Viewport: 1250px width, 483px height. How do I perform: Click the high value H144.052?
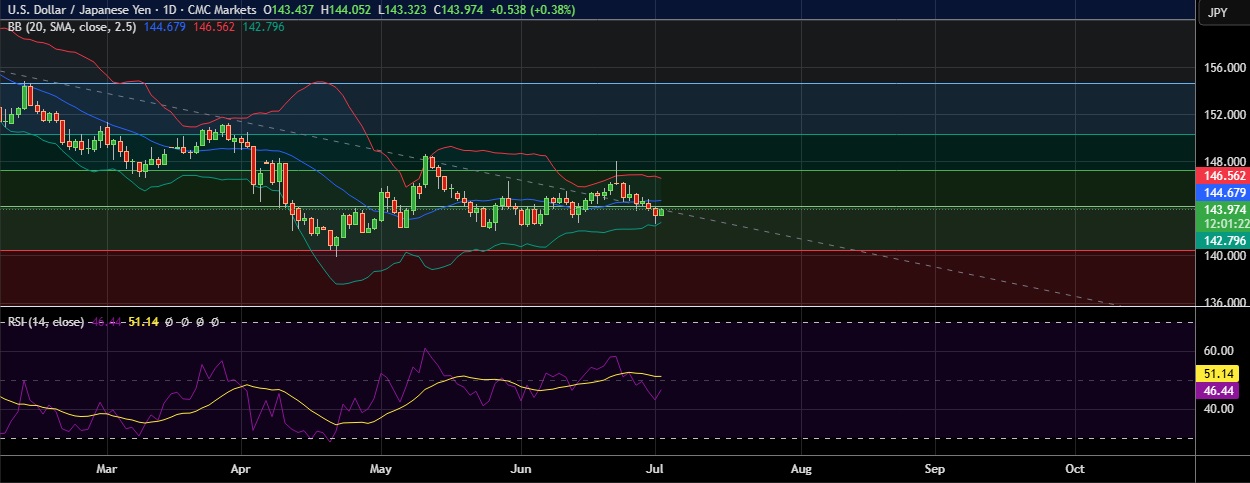[346, 10]
